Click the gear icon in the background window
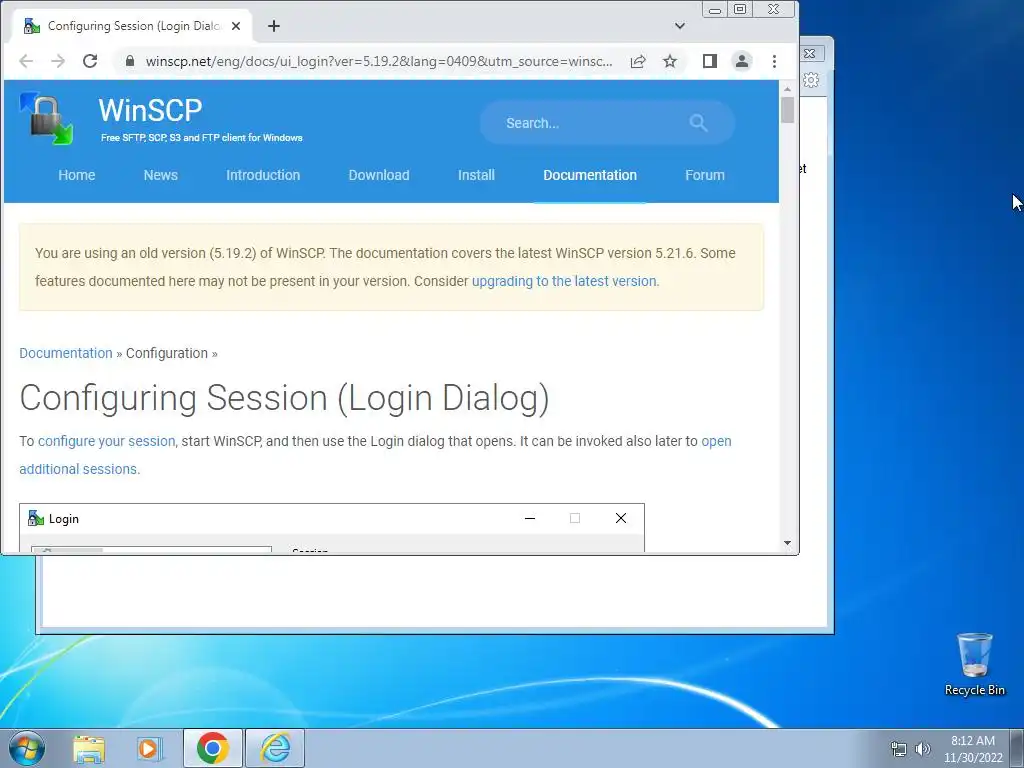The image size is (1024, 768). 811,80
